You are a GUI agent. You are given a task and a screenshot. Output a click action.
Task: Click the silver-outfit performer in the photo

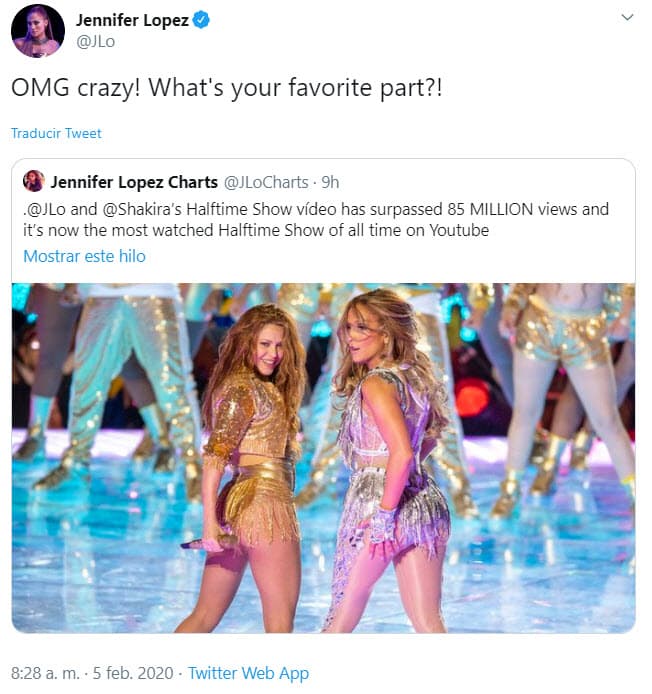[x=390, y=450]
